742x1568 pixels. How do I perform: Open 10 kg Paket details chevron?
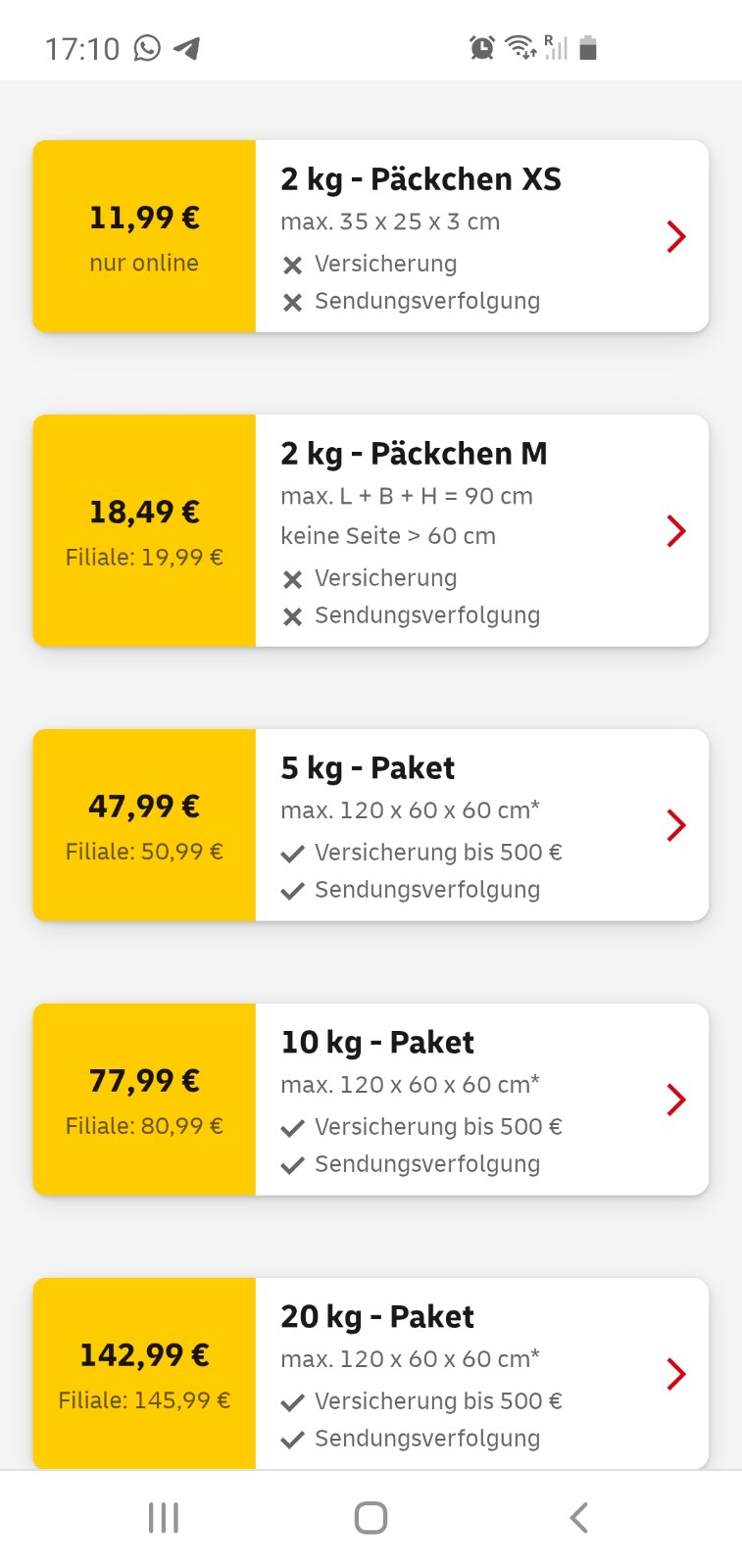[676, 1100]
